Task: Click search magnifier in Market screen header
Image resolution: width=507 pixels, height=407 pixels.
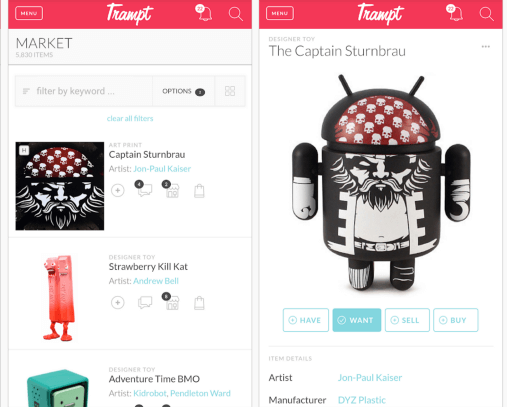Action: pyautogui.click(x=236, y=14)
